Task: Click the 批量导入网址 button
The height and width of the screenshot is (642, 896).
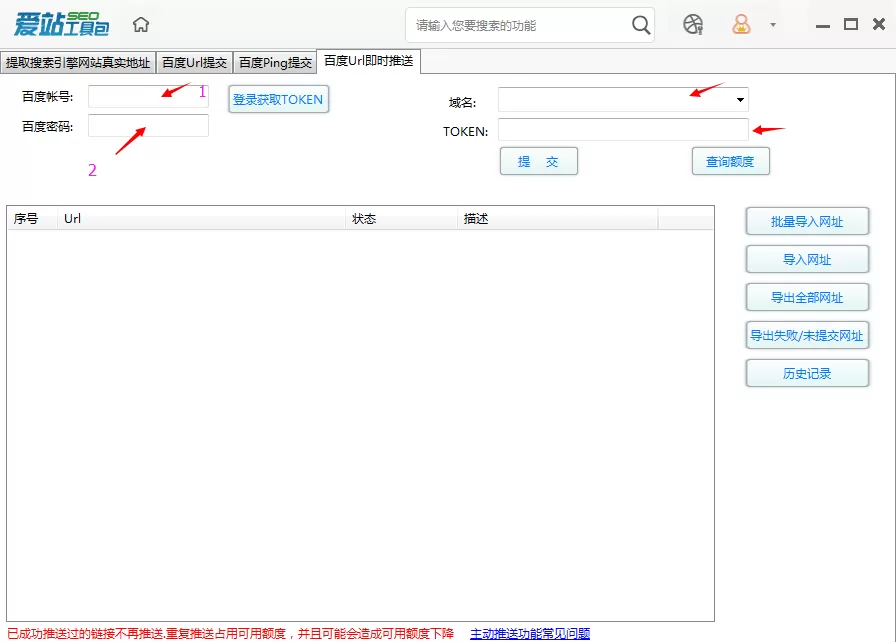Action: (x=807, y=222)
